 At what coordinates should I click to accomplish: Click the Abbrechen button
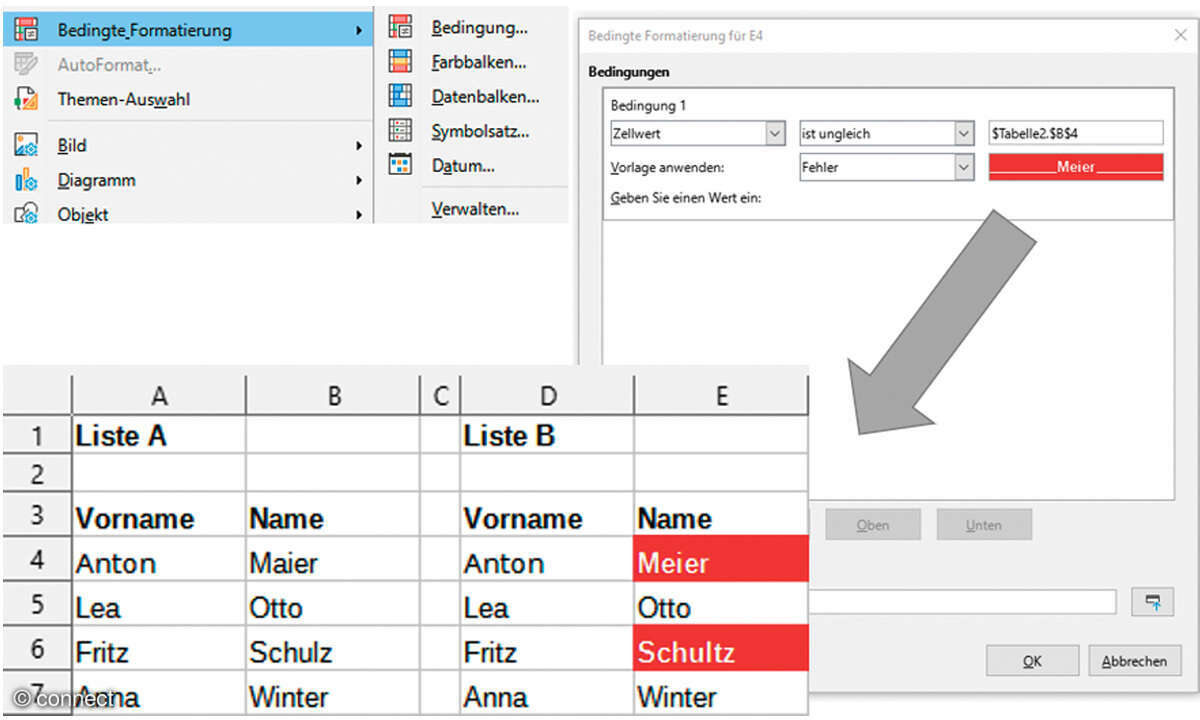pyautogui.click(x=1135, y=661)
